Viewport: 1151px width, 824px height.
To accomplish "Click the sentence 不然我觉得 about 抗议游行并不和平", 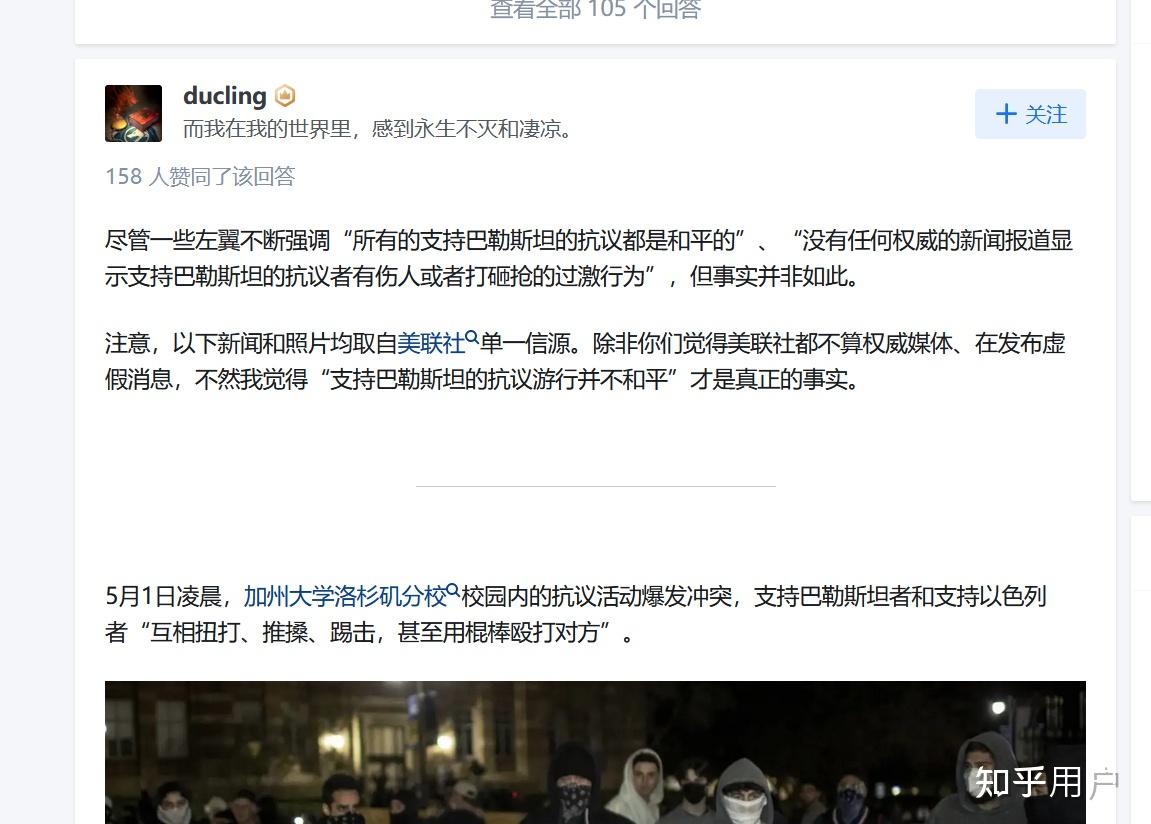I will click(x=526, y=379).
